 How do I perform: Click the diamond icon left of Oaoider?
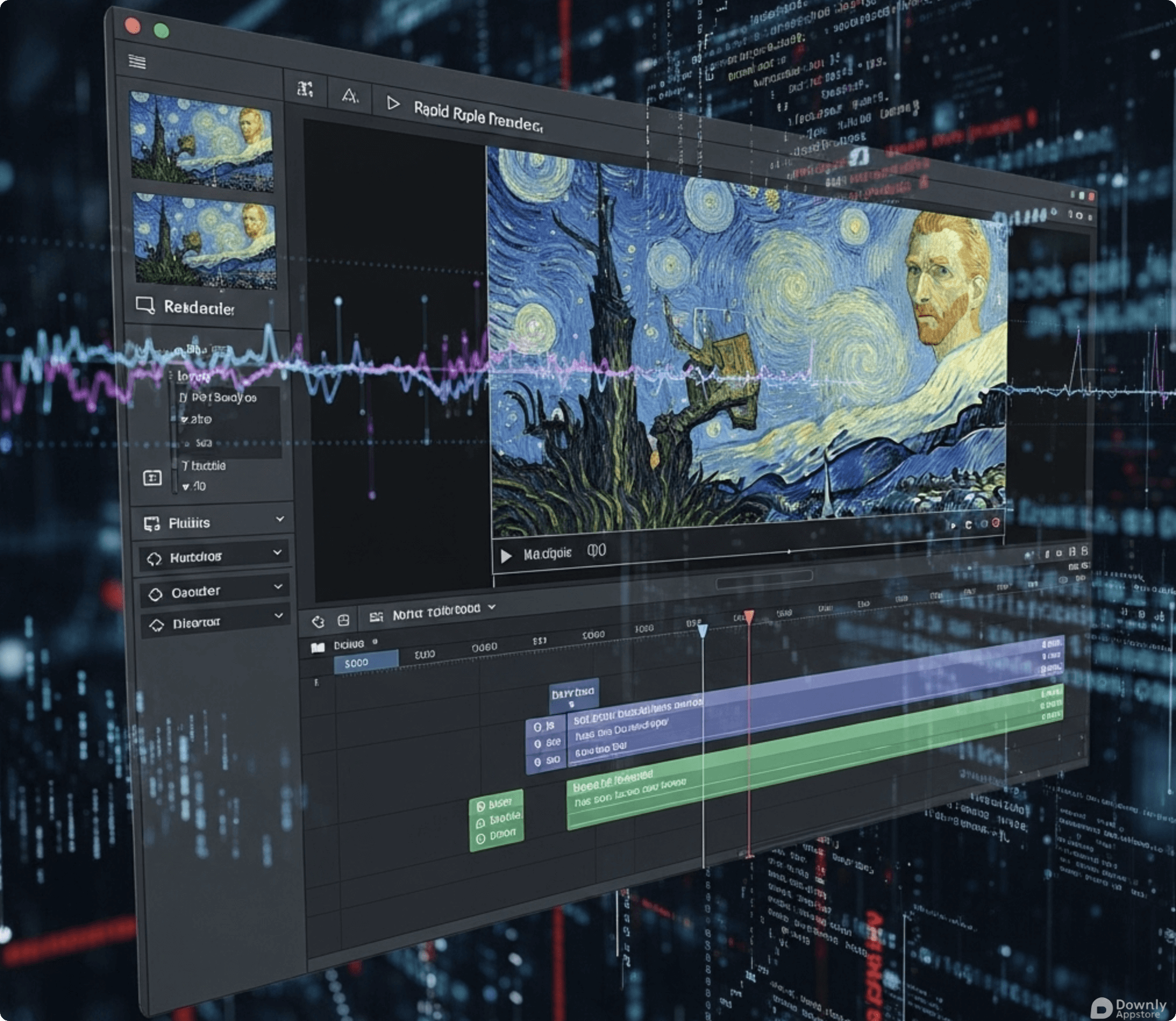point(155,594)
